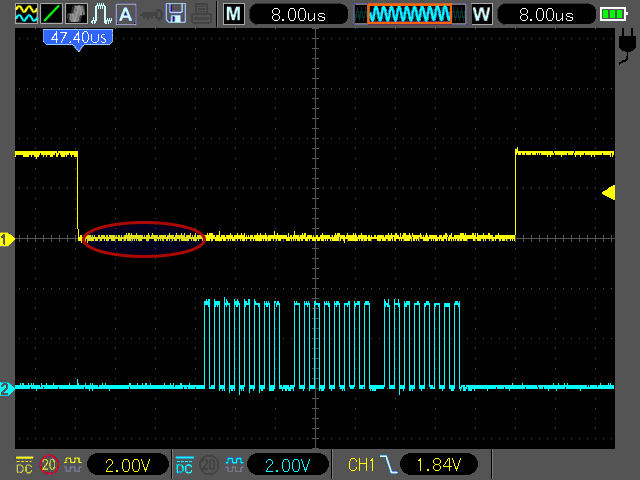Select the CH1 2.00V scale value
Image resolution: width=640 pixels, height=480 pixels.
click(x=128, y=465)
